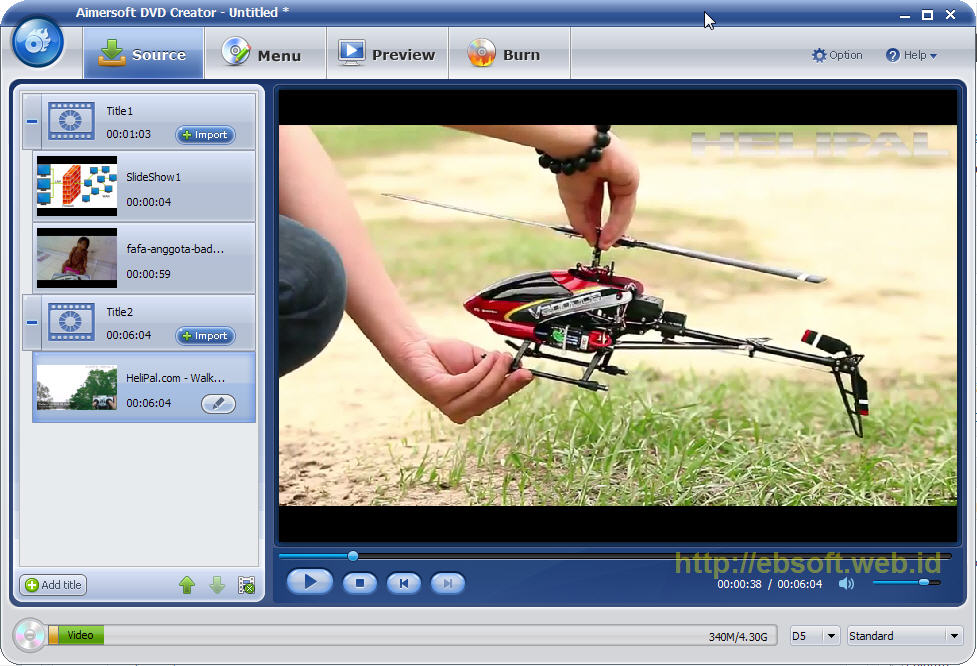Click the 340M/4.30G capacity readout
The image size is (977, 666).
tap(738, 636)
